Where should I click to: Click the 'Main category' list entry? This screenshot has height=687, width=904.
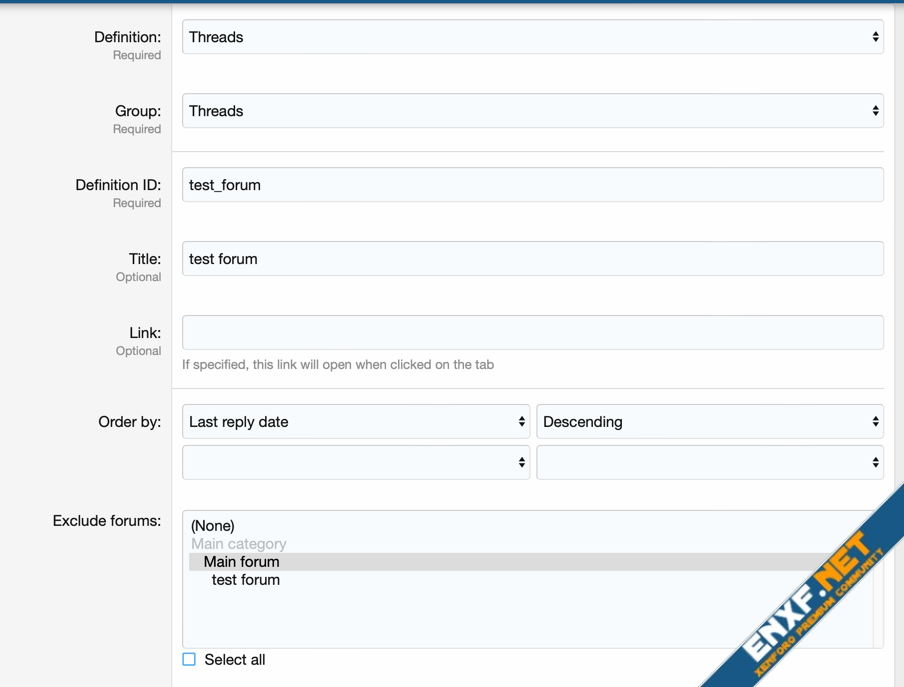[239, 544]
